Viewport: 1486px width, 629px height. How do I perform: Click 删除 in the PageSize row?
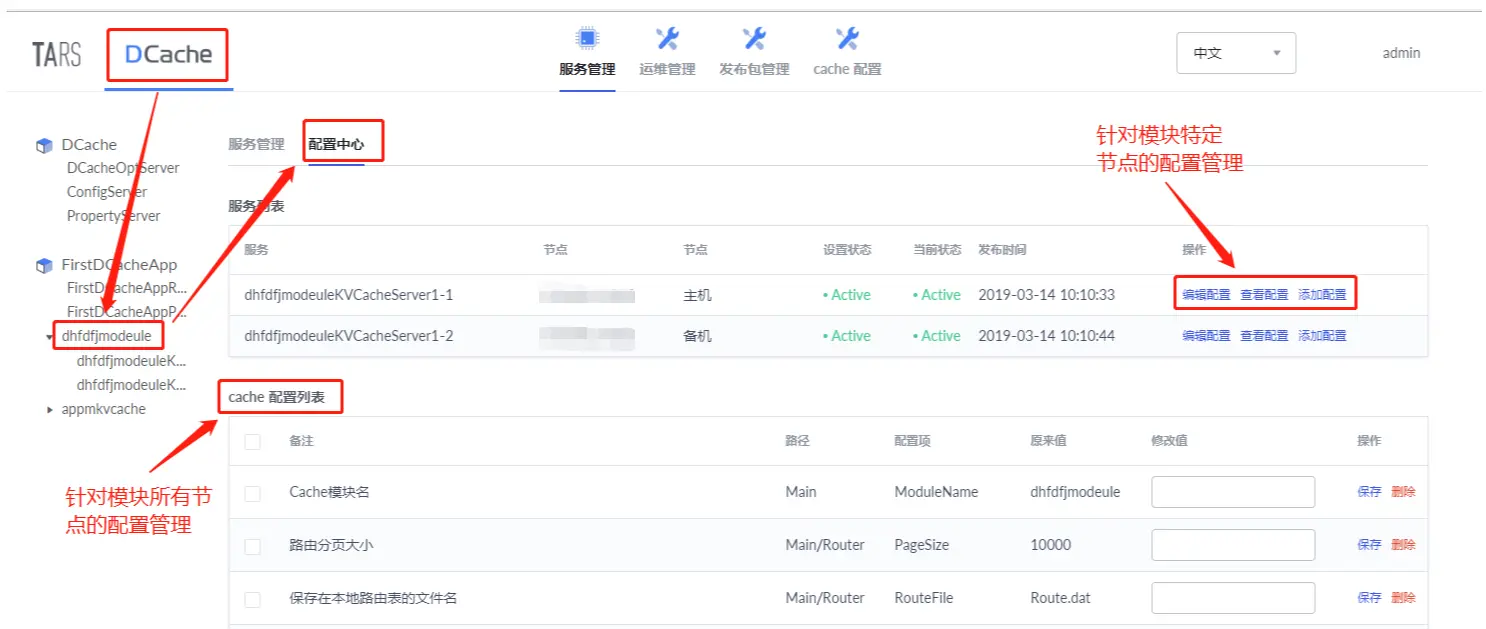tap(1403, 545)
